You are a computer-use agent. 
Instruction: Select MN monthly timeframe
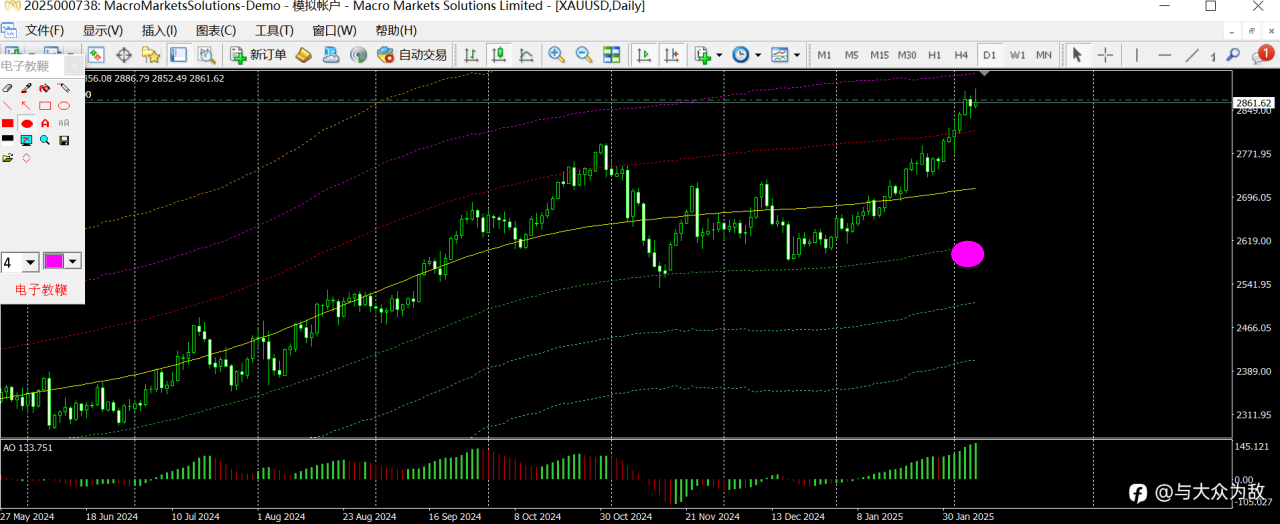pos(1043,55)
